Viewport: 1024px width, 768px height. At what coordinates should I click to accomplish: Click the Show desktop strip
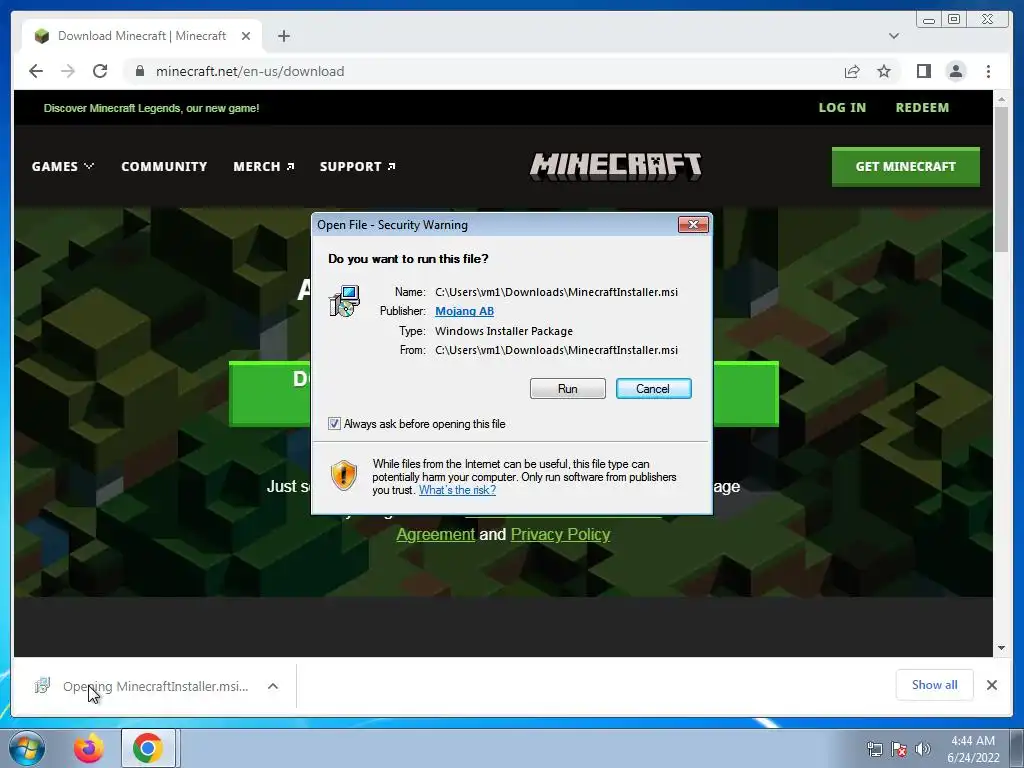click(1016, 748)
